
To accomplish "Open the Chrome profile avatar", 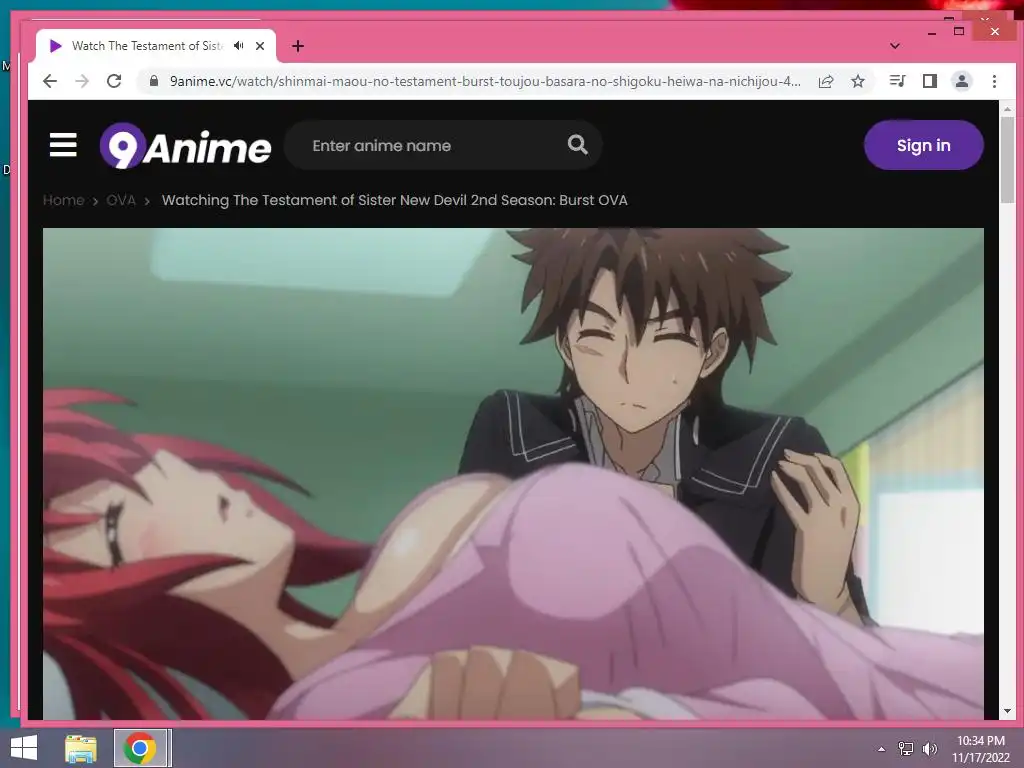I will 962,81.
